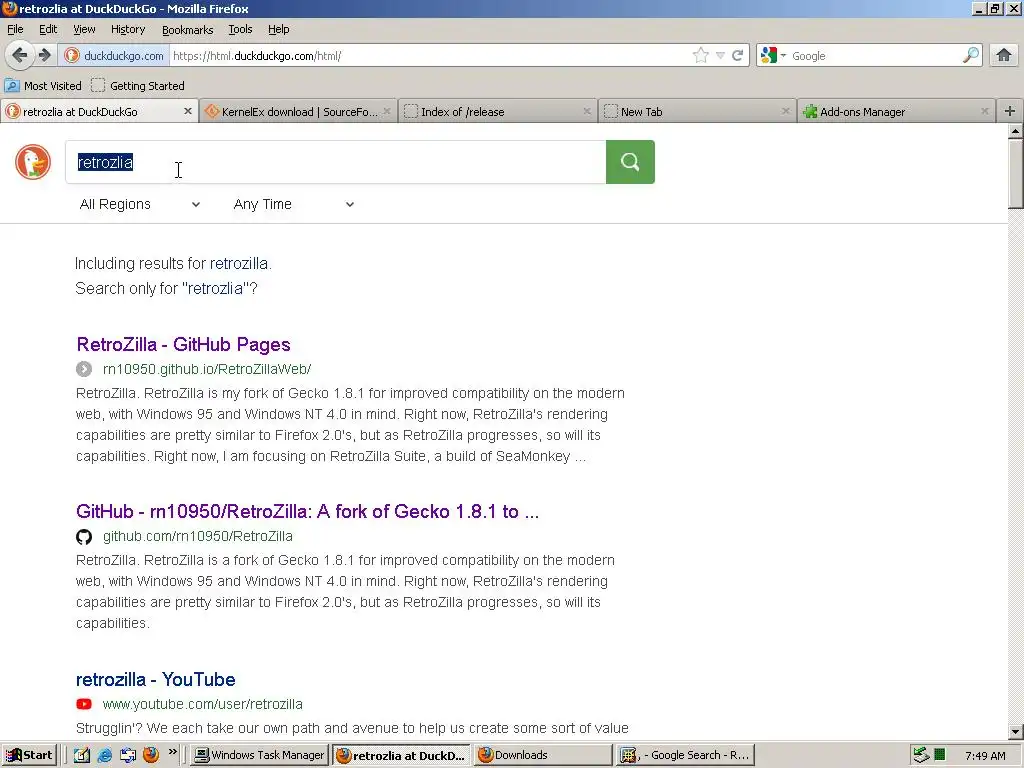
Task: Switch to Google Search taskbar window
Action: pyautogui.click(x=685, y=755)
